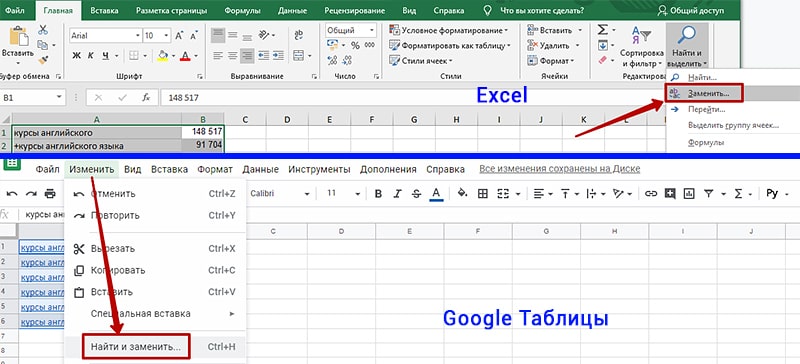The image size is (800, 364).
Task: Open Условное форматирование menu
Action: coord(448,30)
